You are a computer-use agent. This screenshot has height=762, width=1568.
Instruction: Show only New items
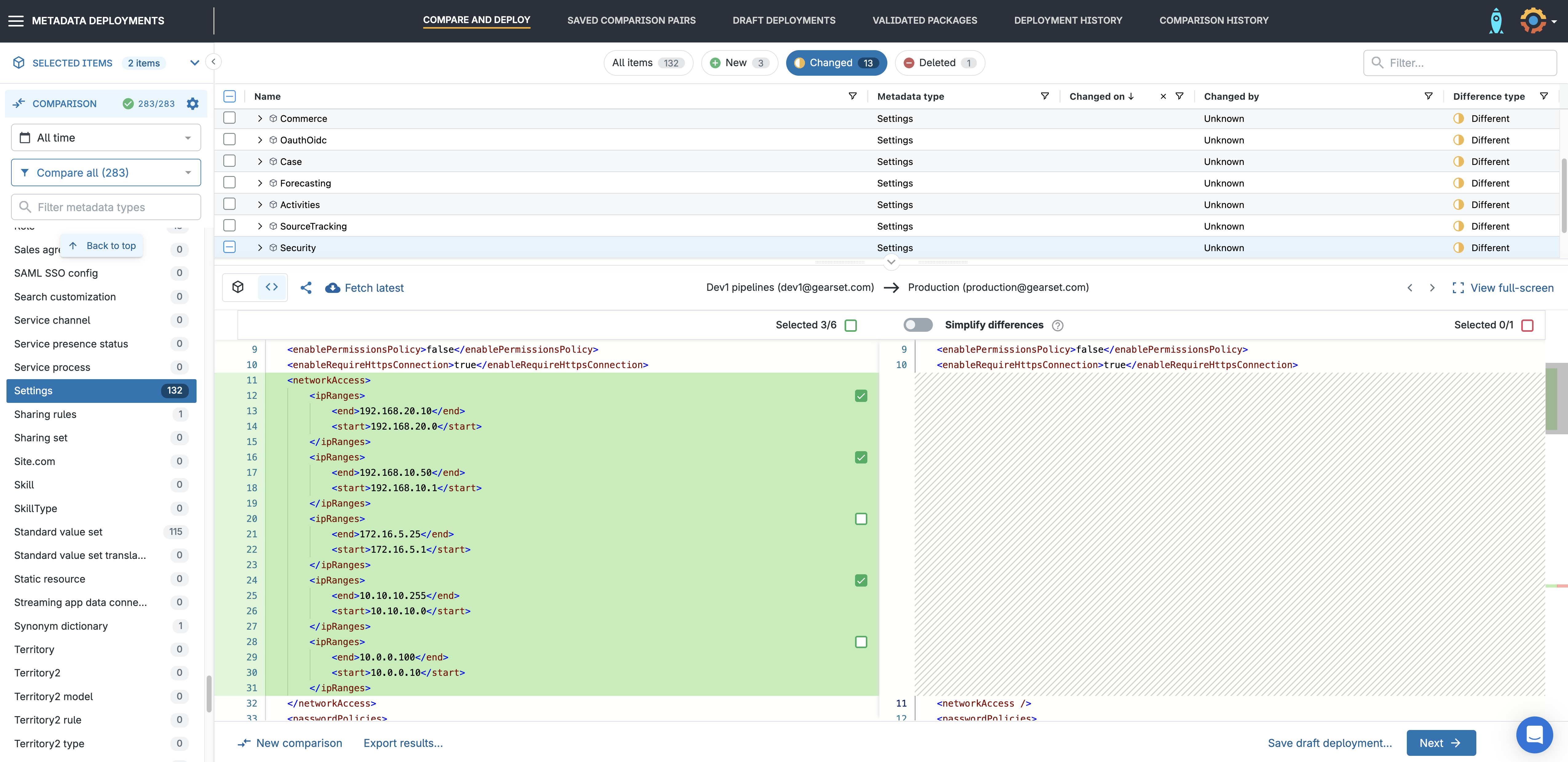tap(740, 63)
